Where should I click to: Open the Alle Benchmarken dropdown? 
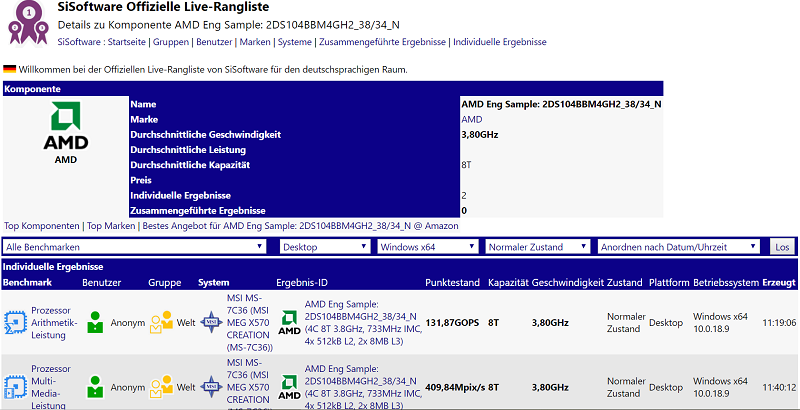pos(135,247)
